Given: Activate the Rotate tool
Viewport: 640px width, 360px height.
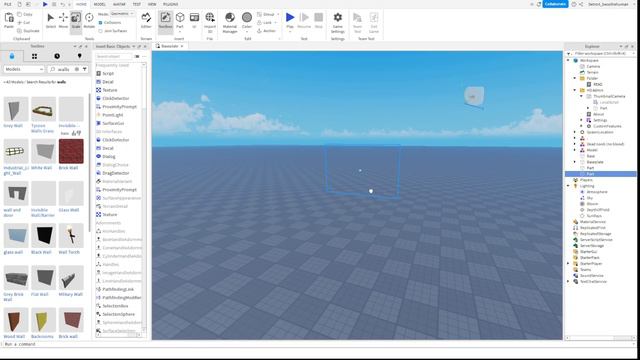Looking at the screenshot, I should (x=89, y=20).
